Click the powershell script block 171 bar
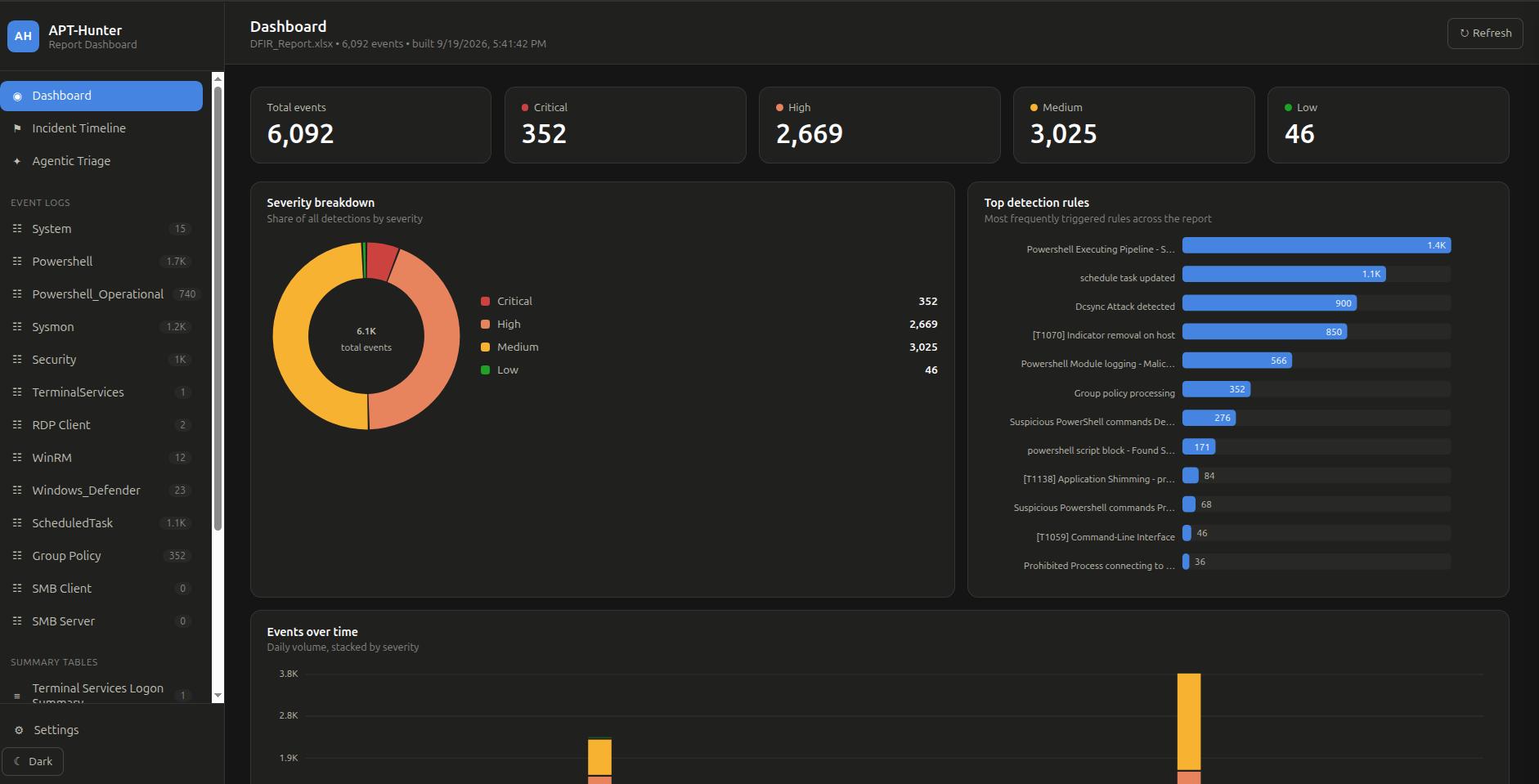This screenshot has height=784, width=1539. click(x=1199, y=447)
